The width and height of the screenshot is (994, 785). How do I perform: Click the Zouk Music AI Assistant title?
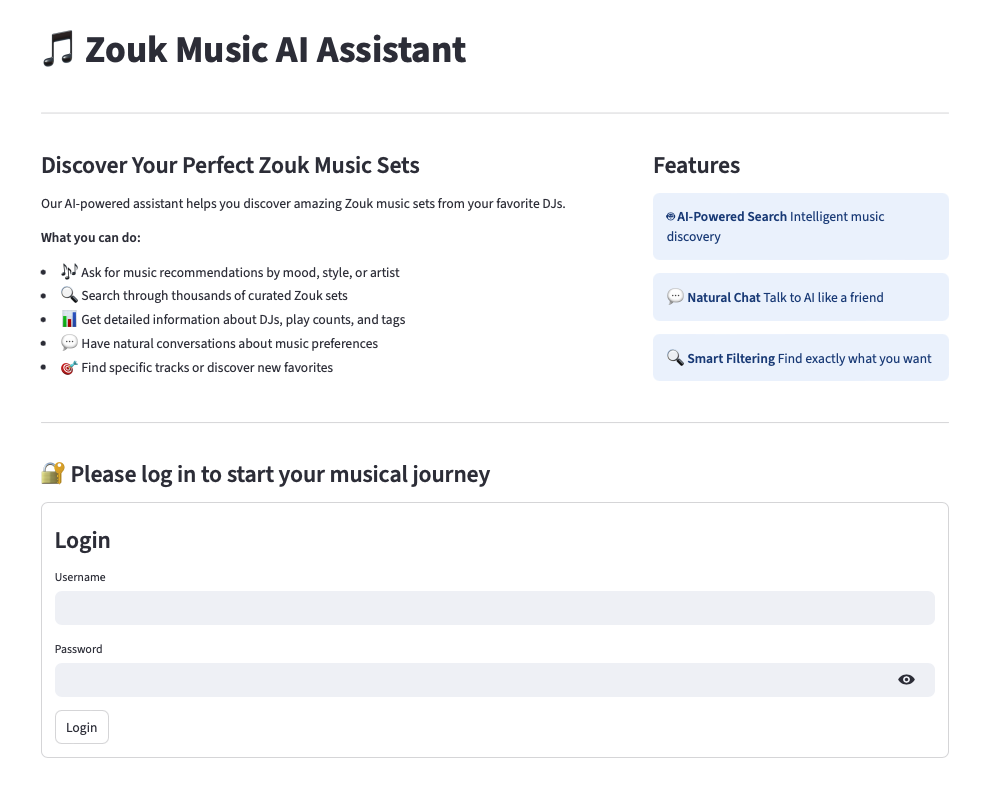click(x=275, y=49)
